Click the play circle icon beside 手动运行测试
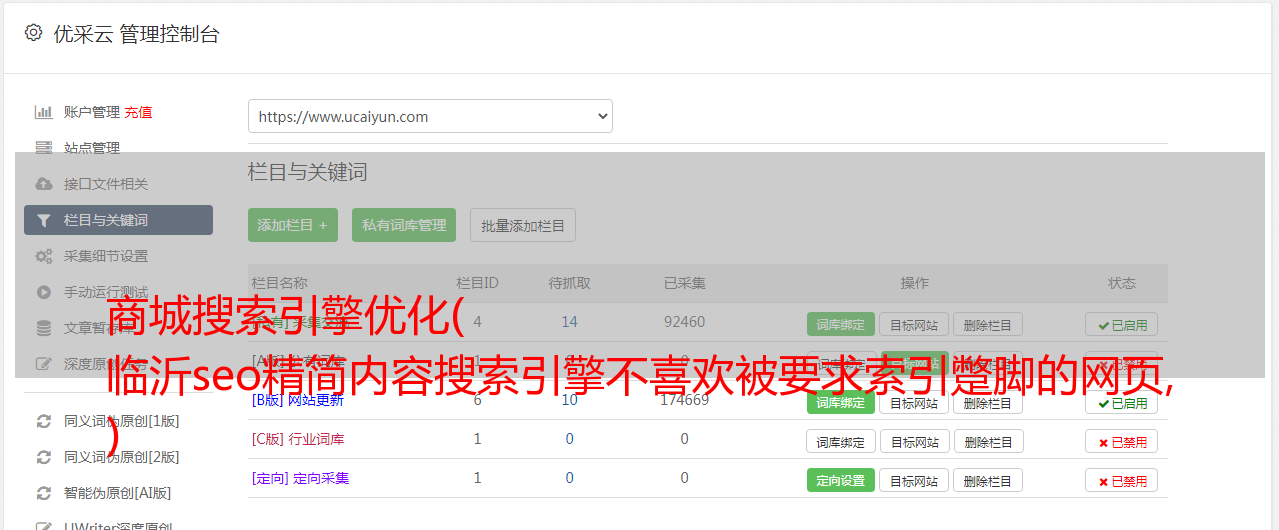The width and height of the screenshot is (1279, 530). pyautogui.click(x=44, y=292)
